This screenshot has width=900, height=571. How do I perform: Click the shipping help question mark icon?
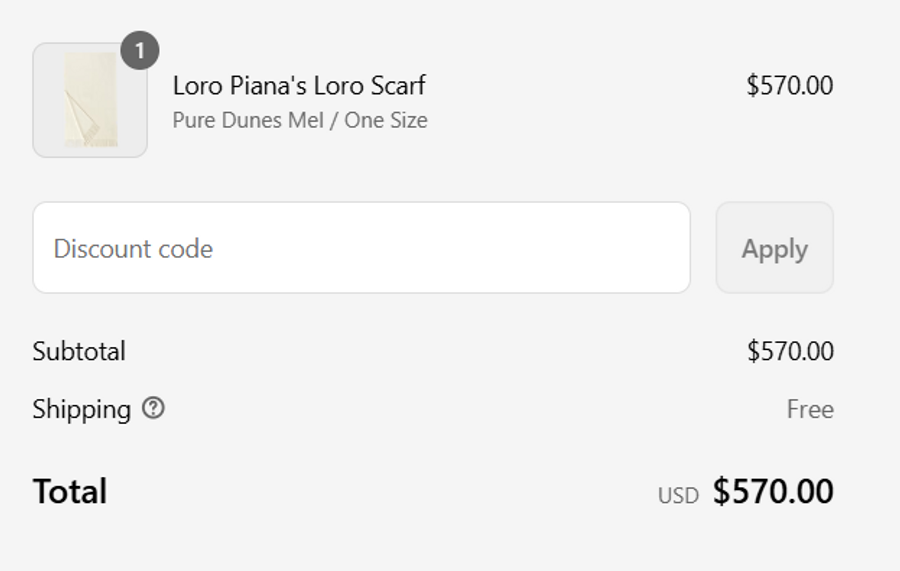[153, 408]
